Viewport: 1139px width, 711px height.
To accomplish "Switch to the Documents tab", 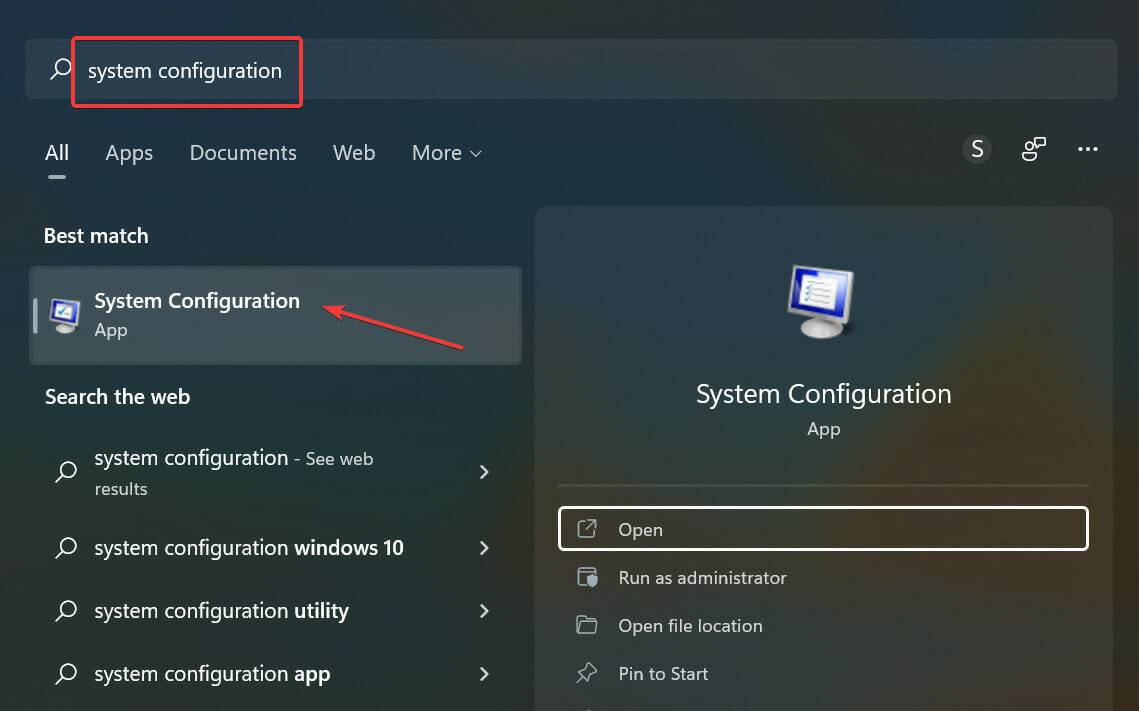I will point(242,152).
